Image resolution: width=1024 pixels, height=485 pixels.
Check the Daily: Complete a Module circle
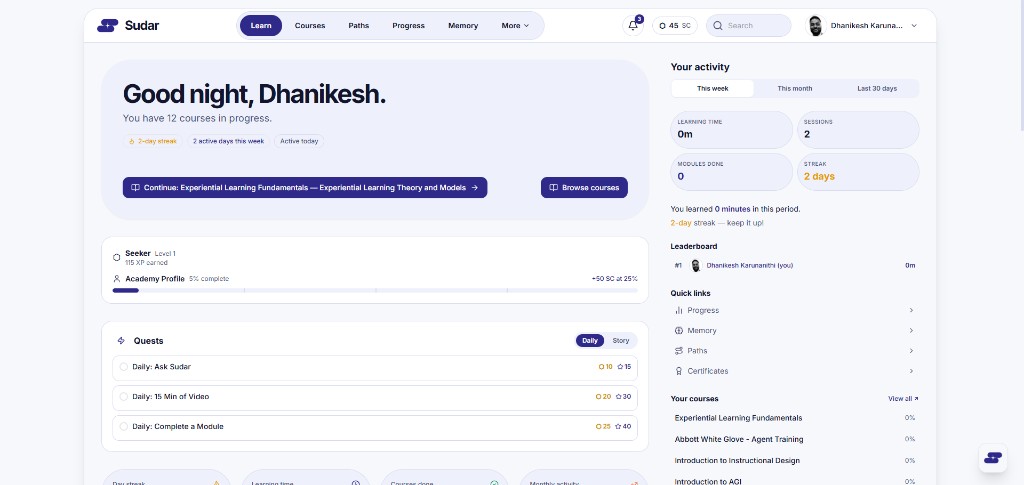(123, 427)
